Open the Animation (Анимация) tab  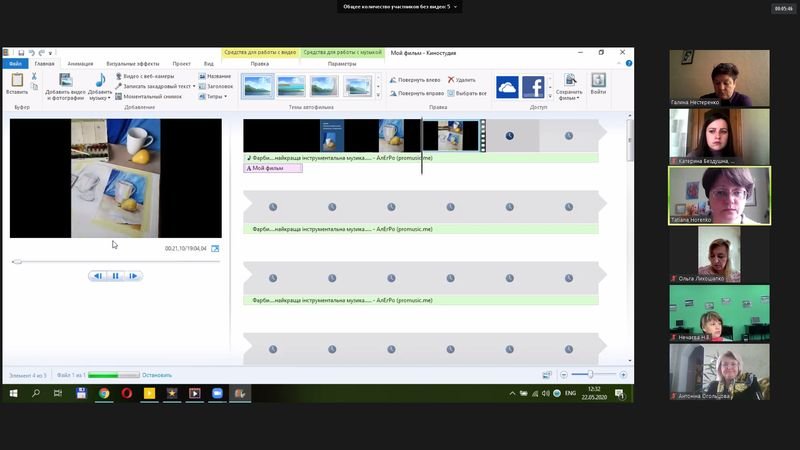point(80,63)
